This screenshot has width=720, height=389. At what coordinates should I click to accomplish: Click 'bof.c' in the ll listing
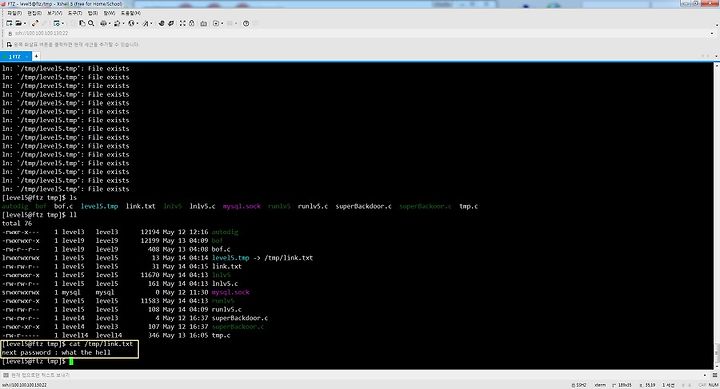pos(221,249)
